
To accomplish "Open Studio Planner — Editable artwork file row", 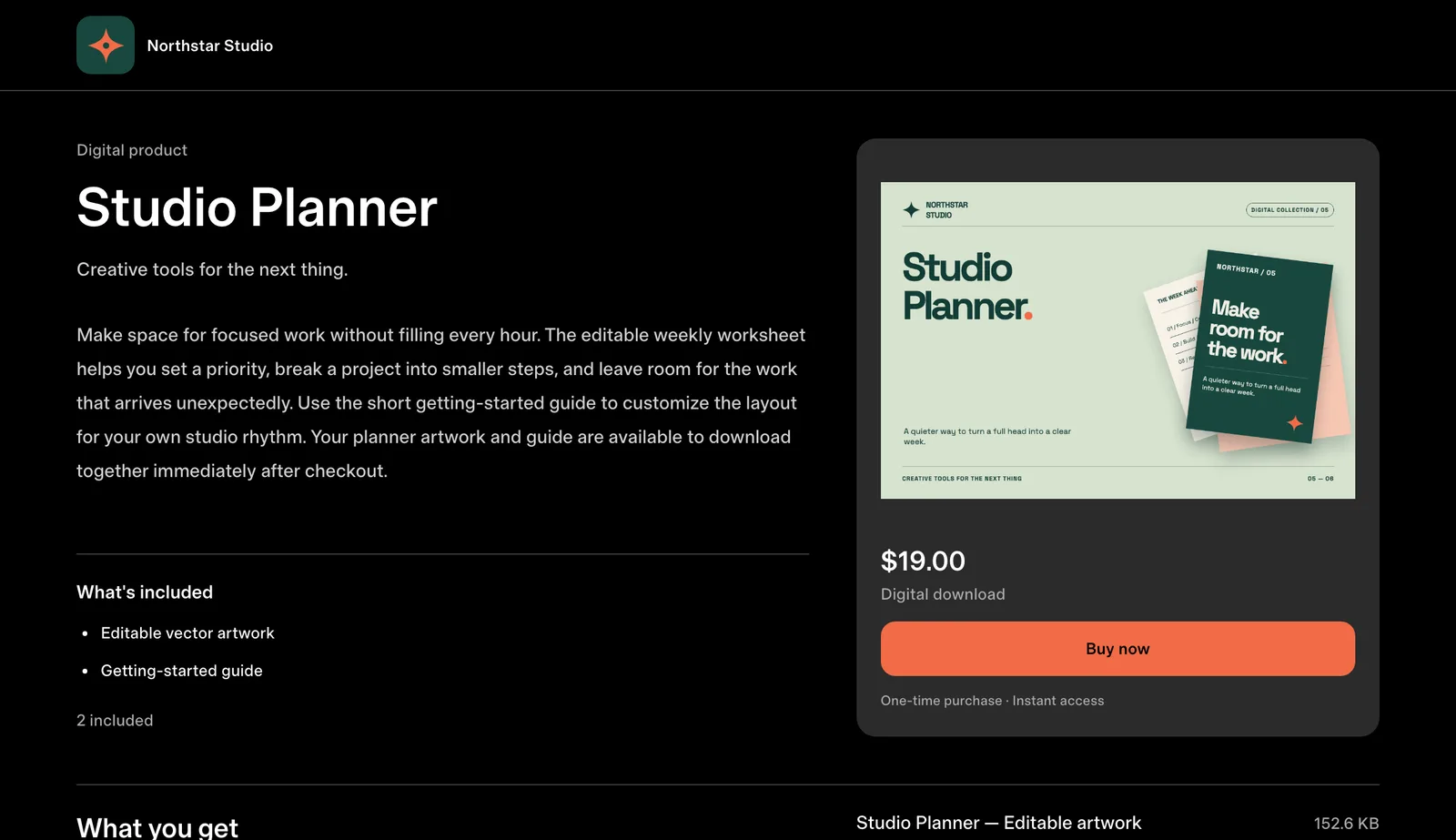I will coord(1117,823).
